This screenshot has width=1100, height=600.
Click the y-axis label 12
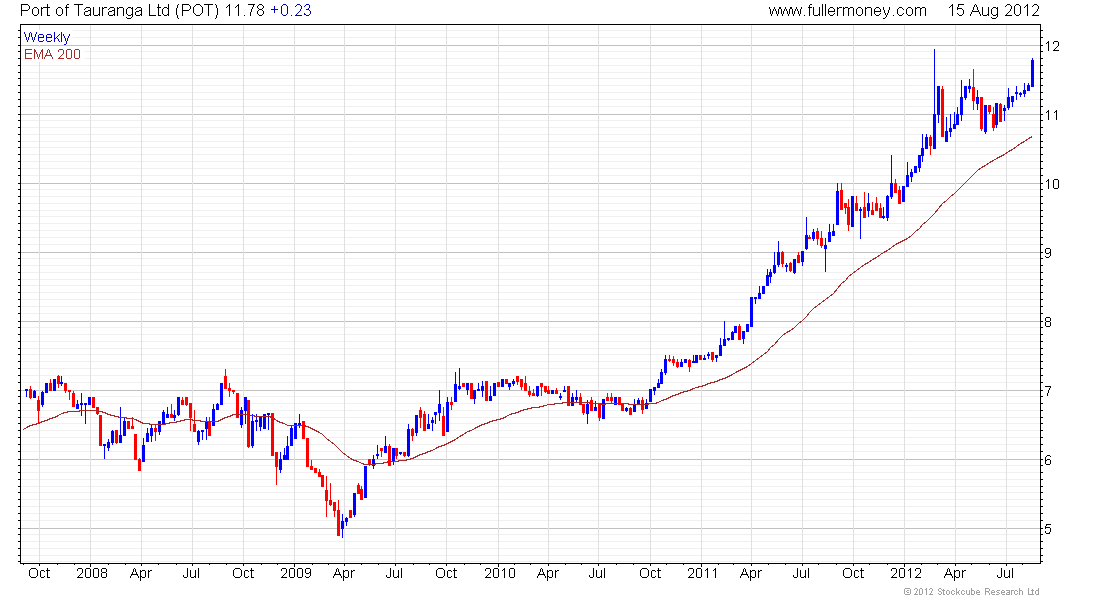pyautogui.click(x=1052, y=46)
